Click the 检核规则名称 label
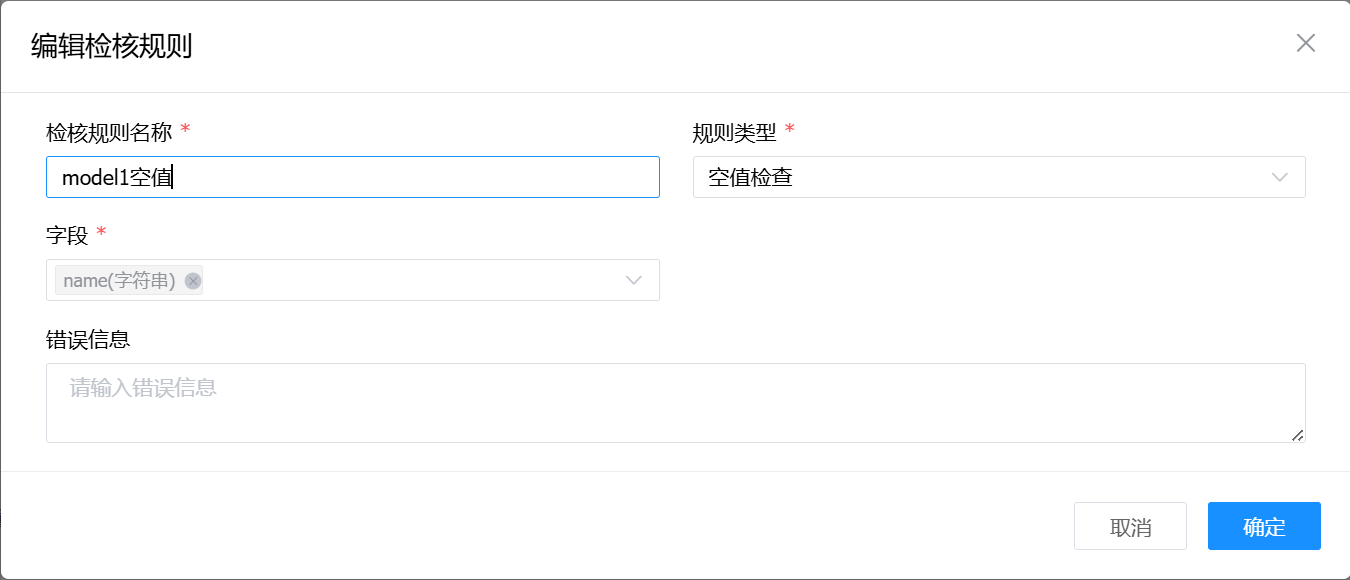This screenshot has width=1350, height=580. (x=109, y=132)
